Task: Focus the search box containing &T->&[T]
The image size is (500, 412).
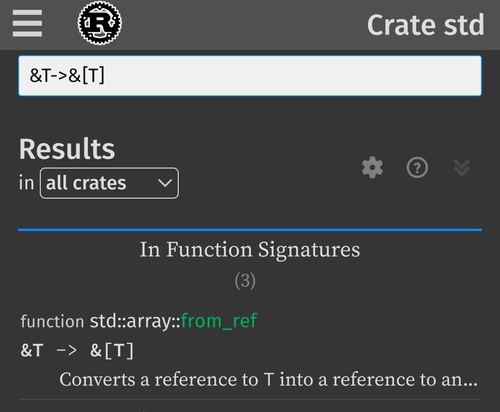Action: [250, 76]
